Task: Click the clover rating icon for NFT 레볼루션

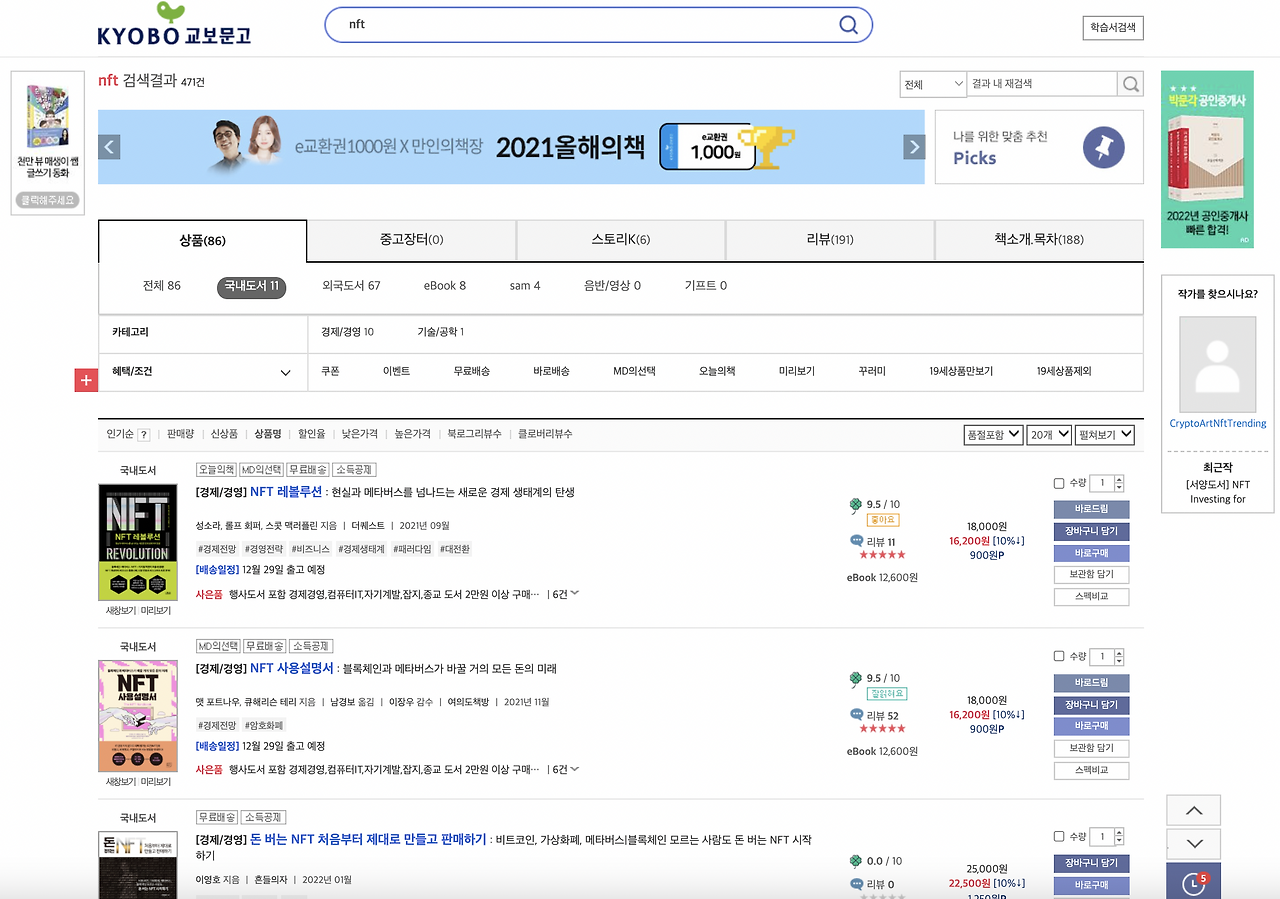Action: tap(856, 504)
